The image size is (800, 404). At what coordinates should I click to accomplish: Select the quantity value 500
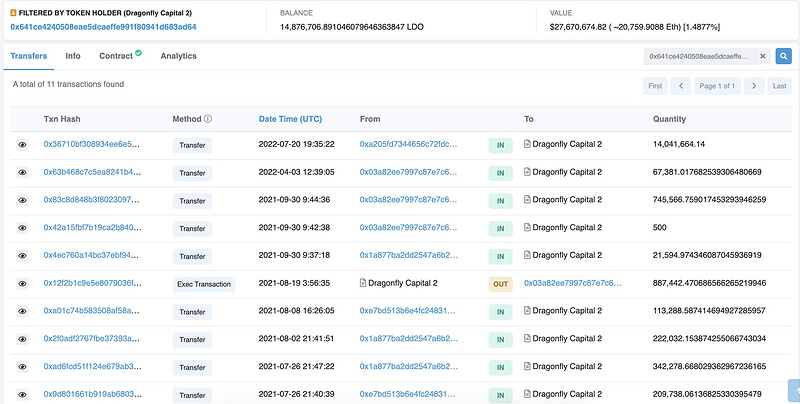coord(660,228)
